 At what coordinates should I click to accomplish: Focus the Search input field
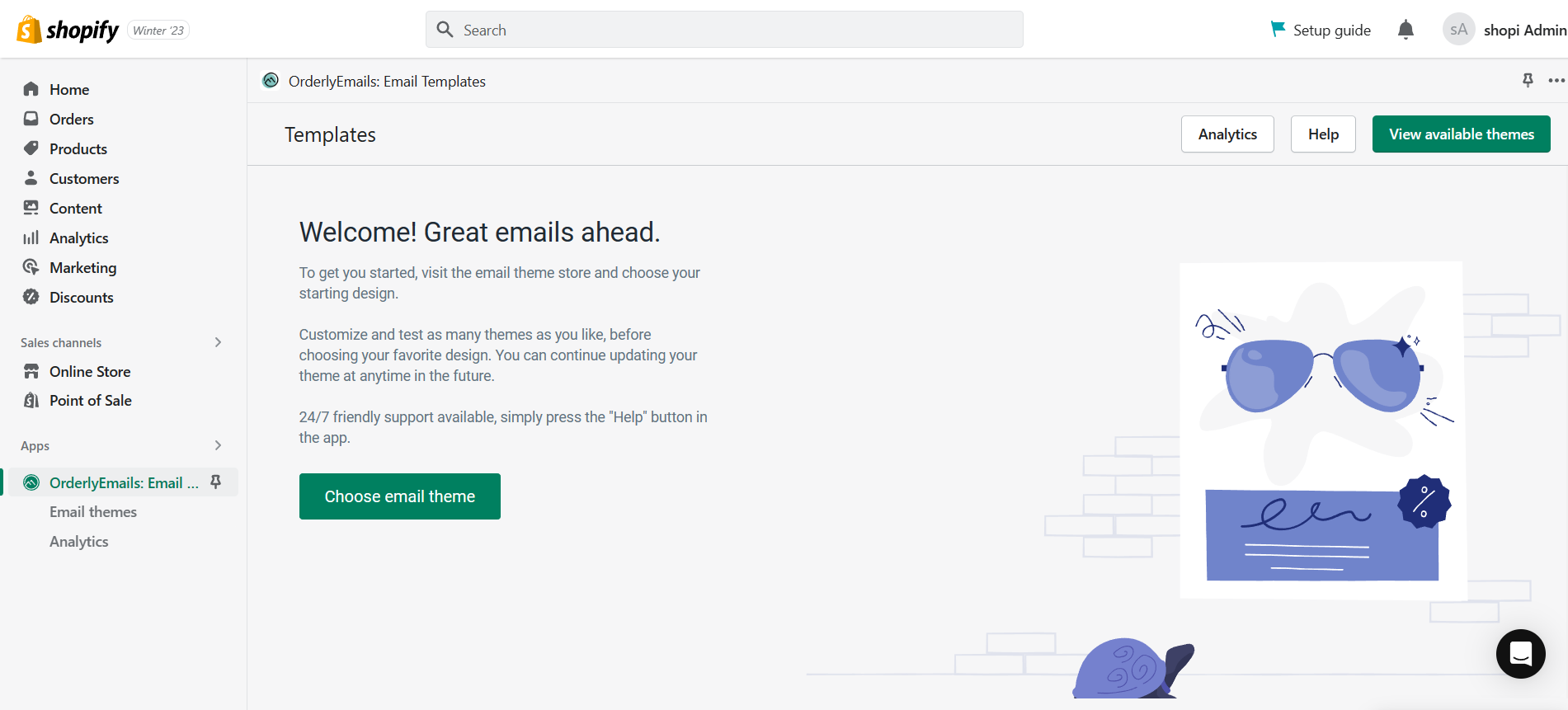pyautogui.click(x=724, y=30)
